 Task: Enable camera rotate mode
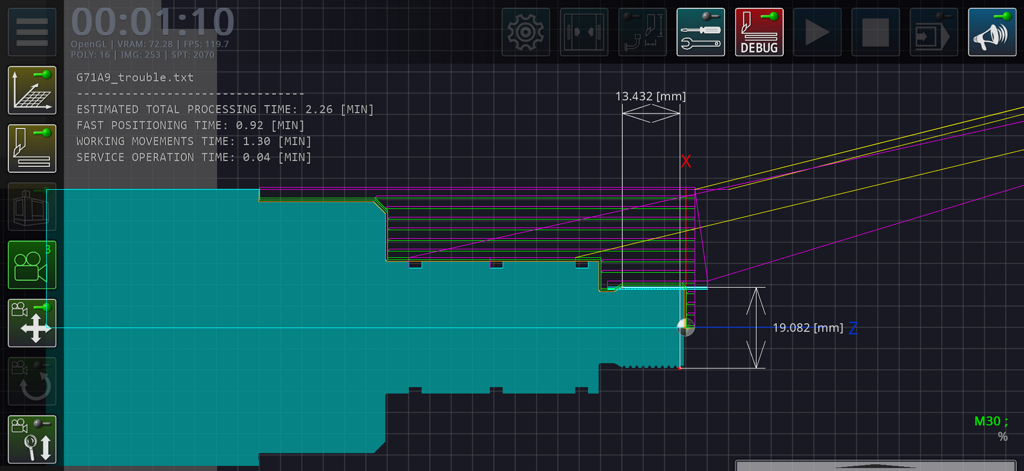(32, 381)
